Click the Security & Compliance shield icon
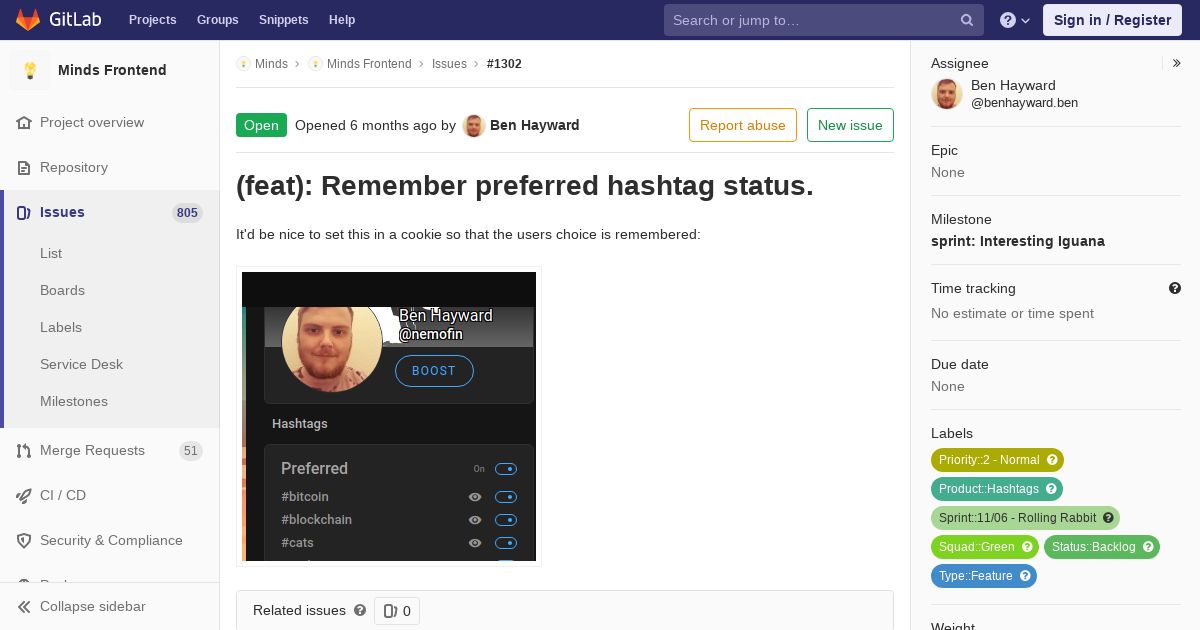 (x=25, y=540)
